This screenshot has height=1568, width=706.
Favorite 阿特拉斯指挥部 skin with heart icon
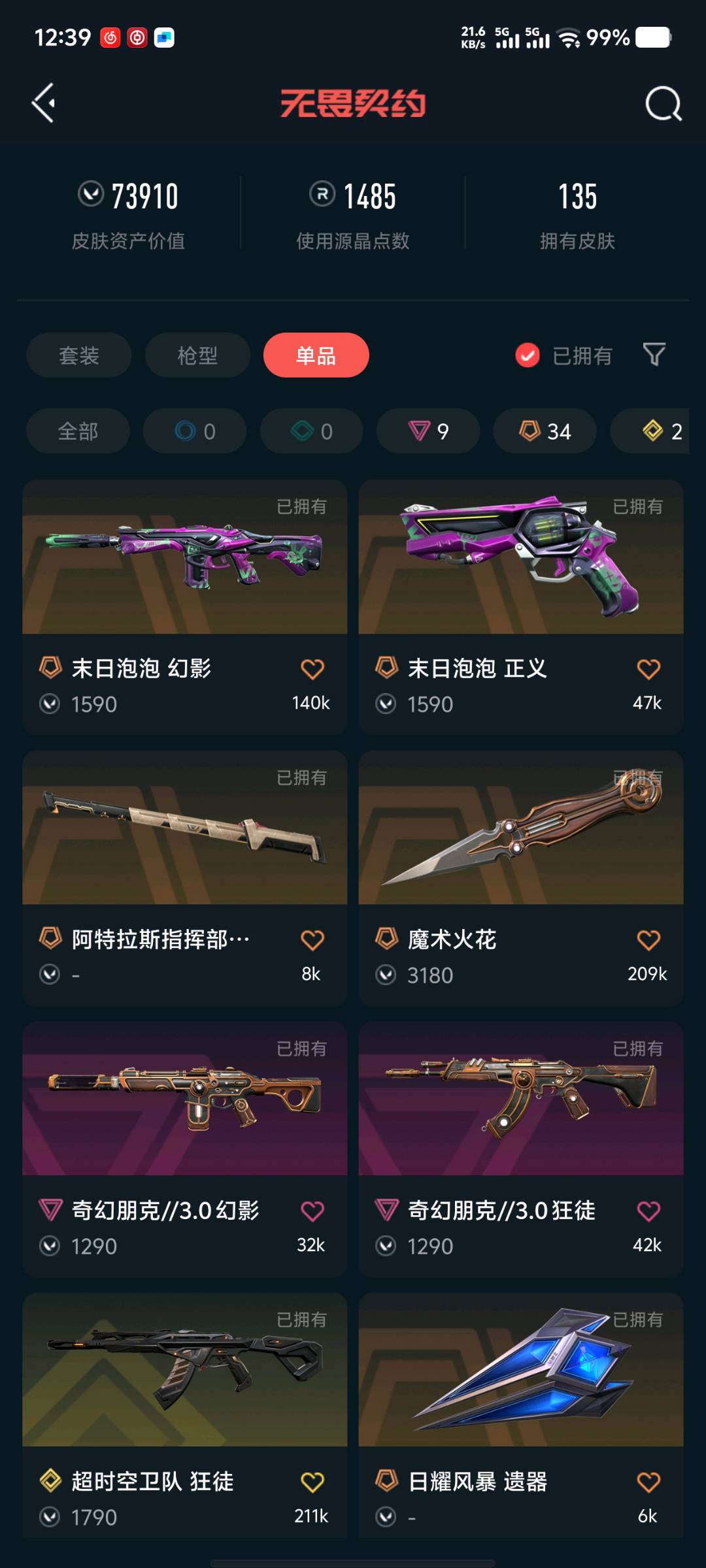tap(312, 940)
